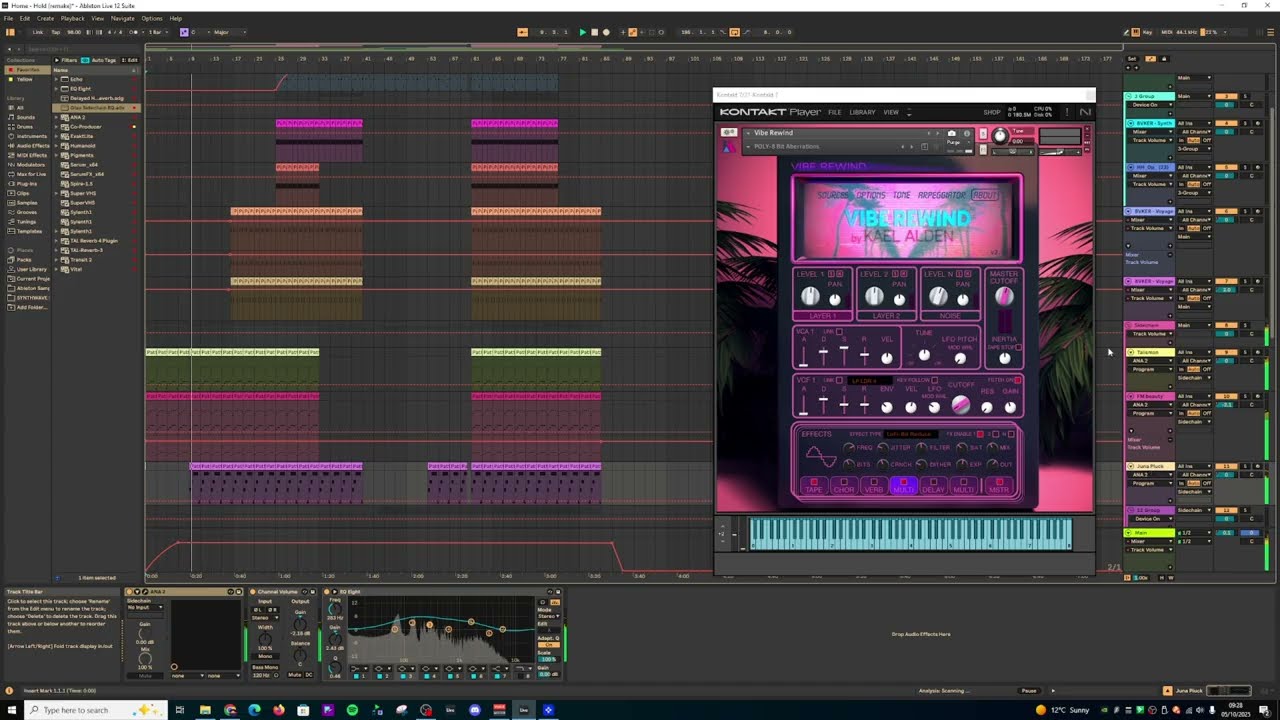This screenshot has width=1280, height=720.
Task: Open the Playback menu
Action: (73, 18)
